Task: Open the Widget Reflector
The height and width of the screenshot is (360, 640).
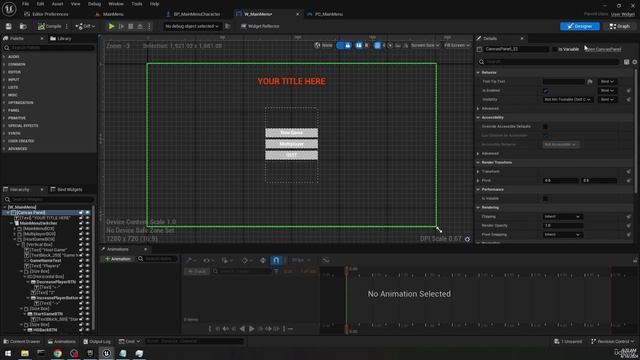Action: 260,26
